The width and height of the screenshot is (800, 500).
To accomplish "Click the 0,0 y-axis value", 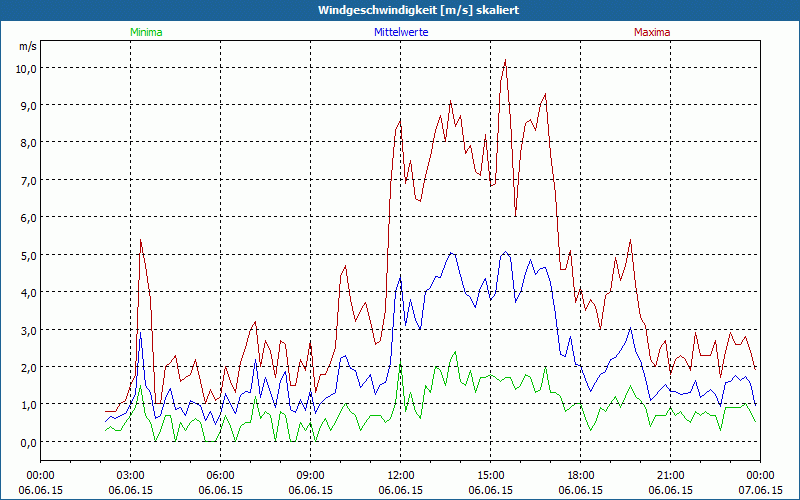I will [29, 443].
